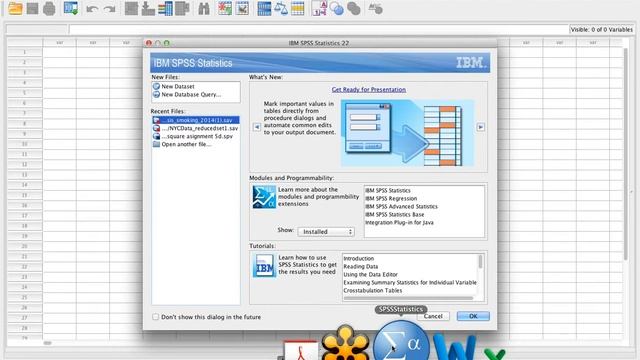Select IBM SPSS Statistics Base module
640x360 pixels.
(x=394, y=214)
